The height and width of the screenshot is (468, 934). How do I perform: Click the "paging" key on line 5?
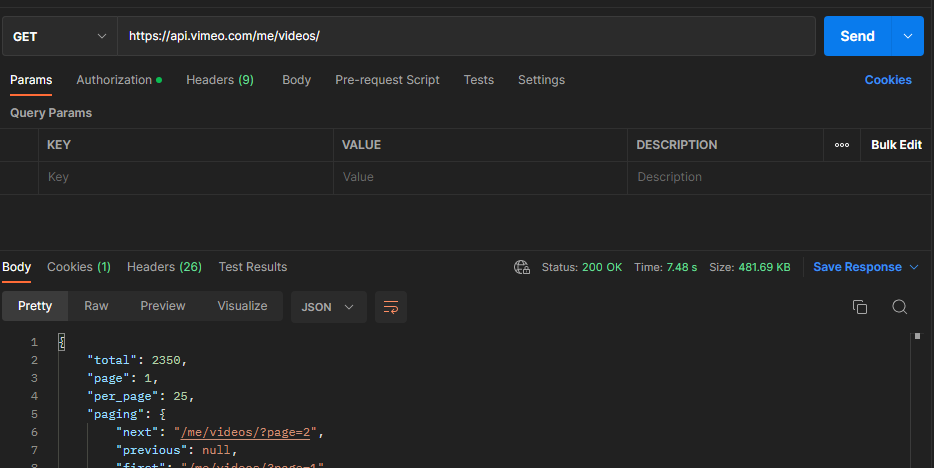coord(116,414)
